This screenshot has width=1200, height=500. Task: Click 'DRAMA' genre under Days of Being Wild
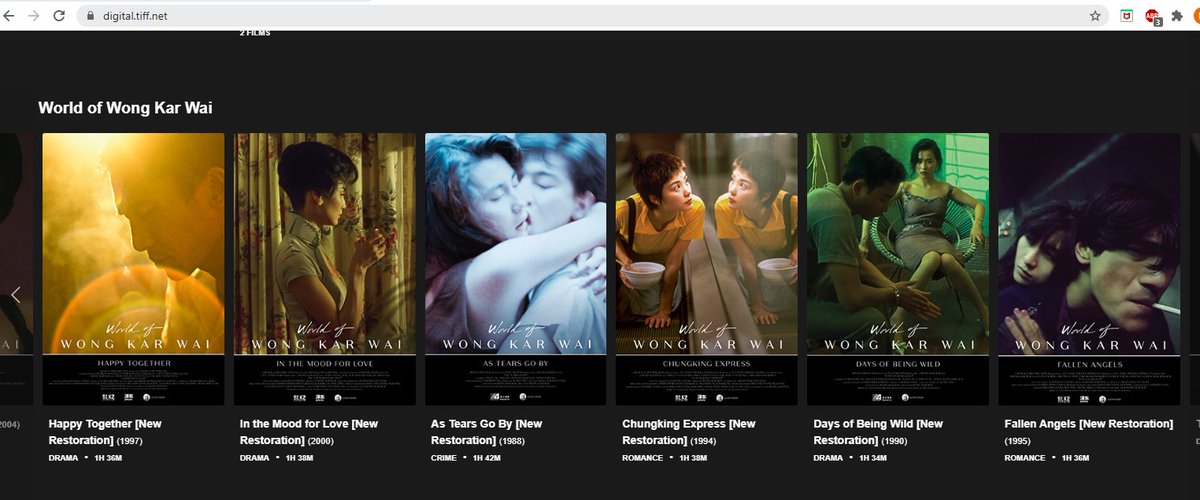828,458
